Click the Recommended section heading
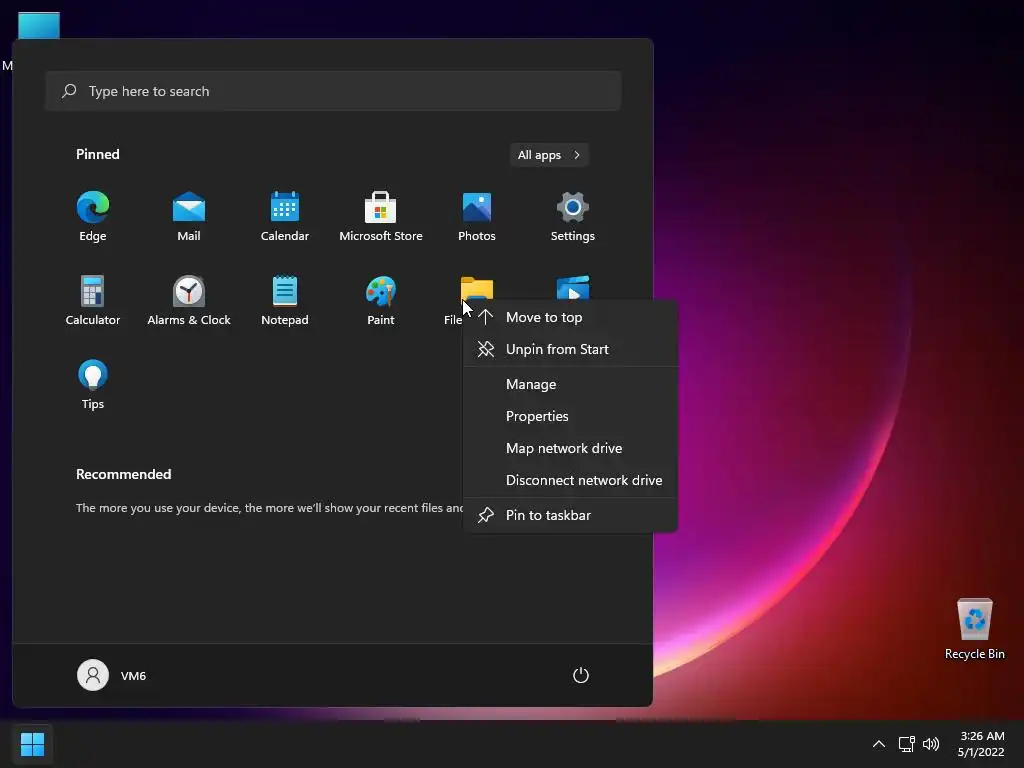This screenshot has height=768, width=1024. 123,474
